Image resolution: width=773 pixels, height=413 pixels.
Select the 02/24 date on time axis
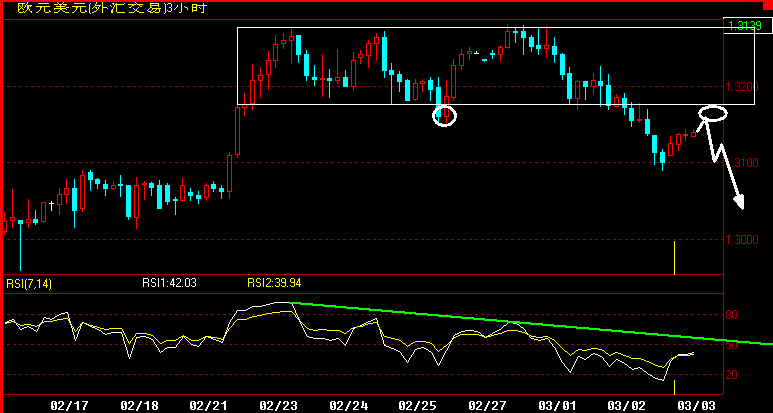[349, 406]
